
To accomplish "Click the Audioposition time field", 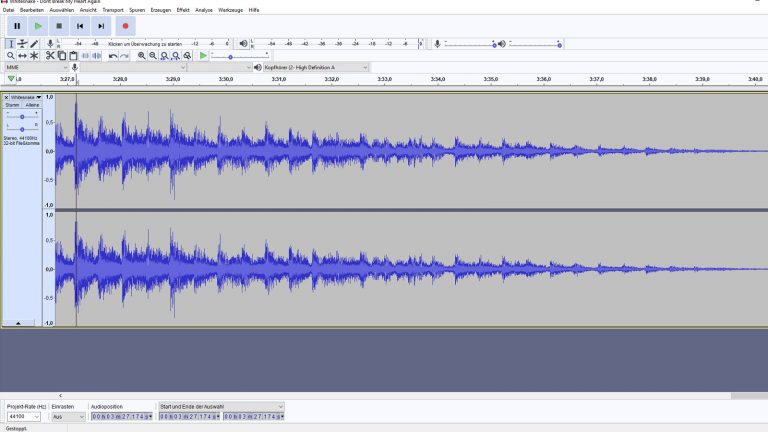I will pos(122,416).
